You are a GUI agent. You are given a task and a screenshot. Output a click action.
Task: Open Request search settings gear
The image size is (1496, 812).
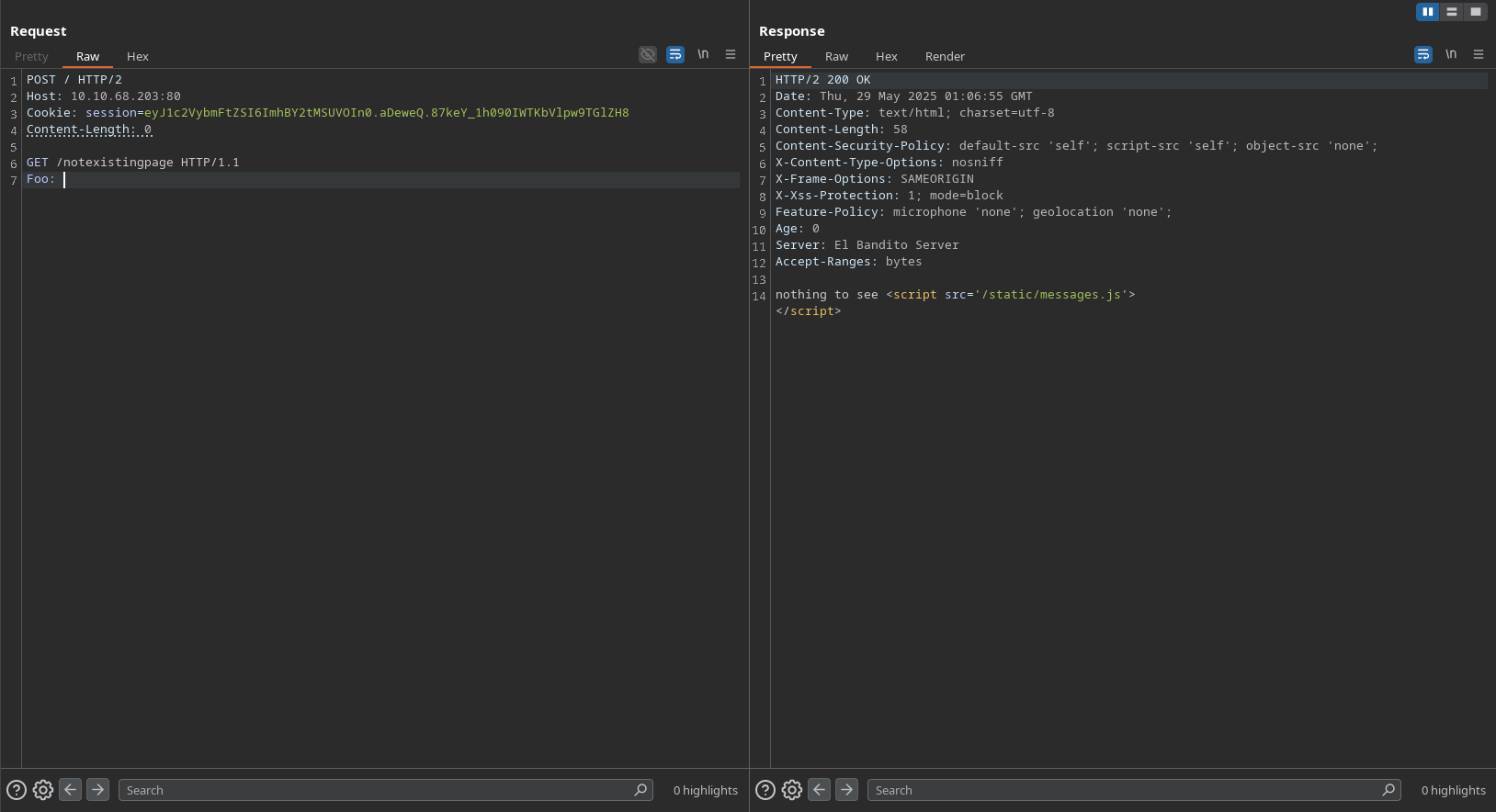point(43,790)
